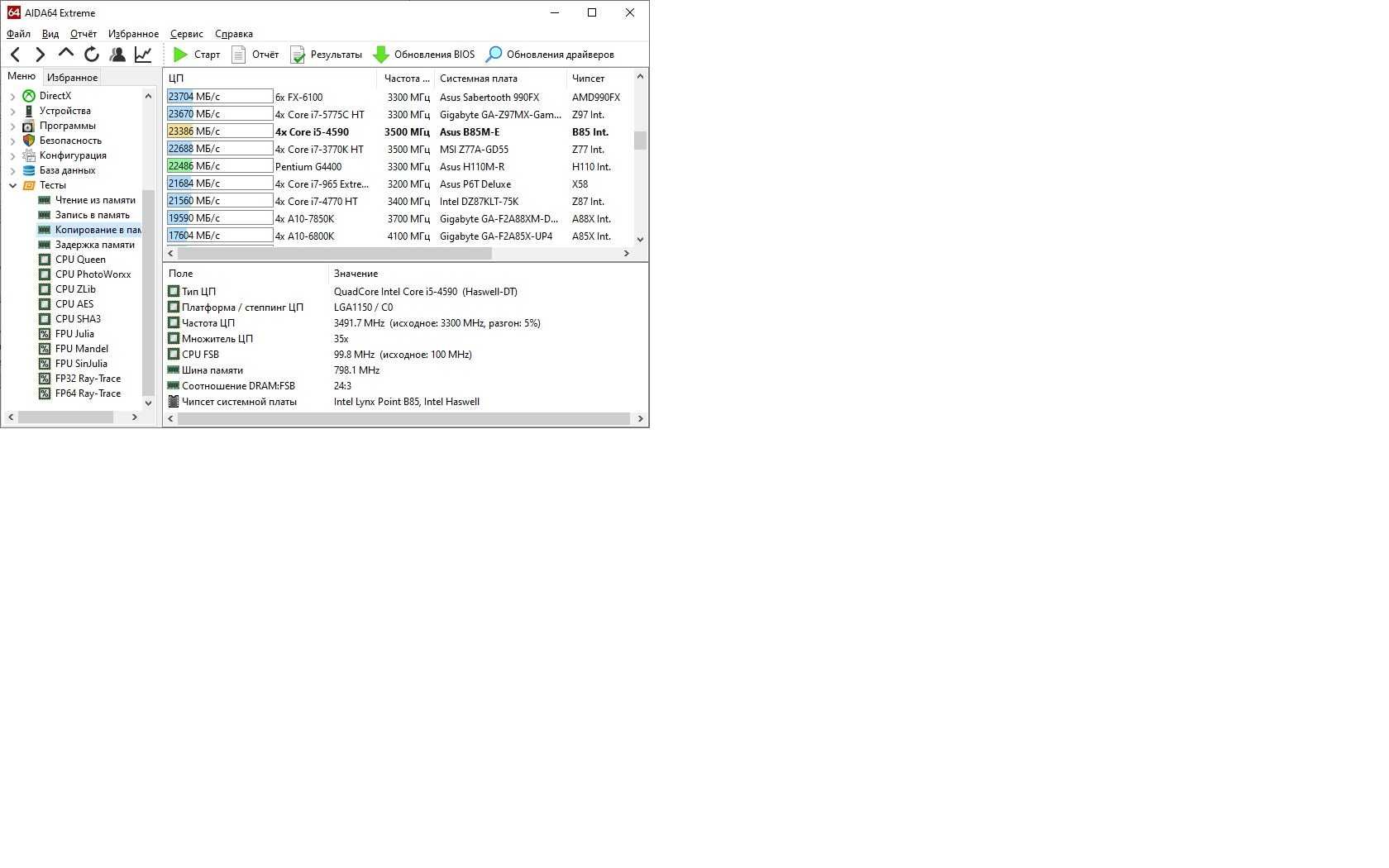Select the 6x FX-6100 result row
1389x868 pixels.
tap(399, 97)
